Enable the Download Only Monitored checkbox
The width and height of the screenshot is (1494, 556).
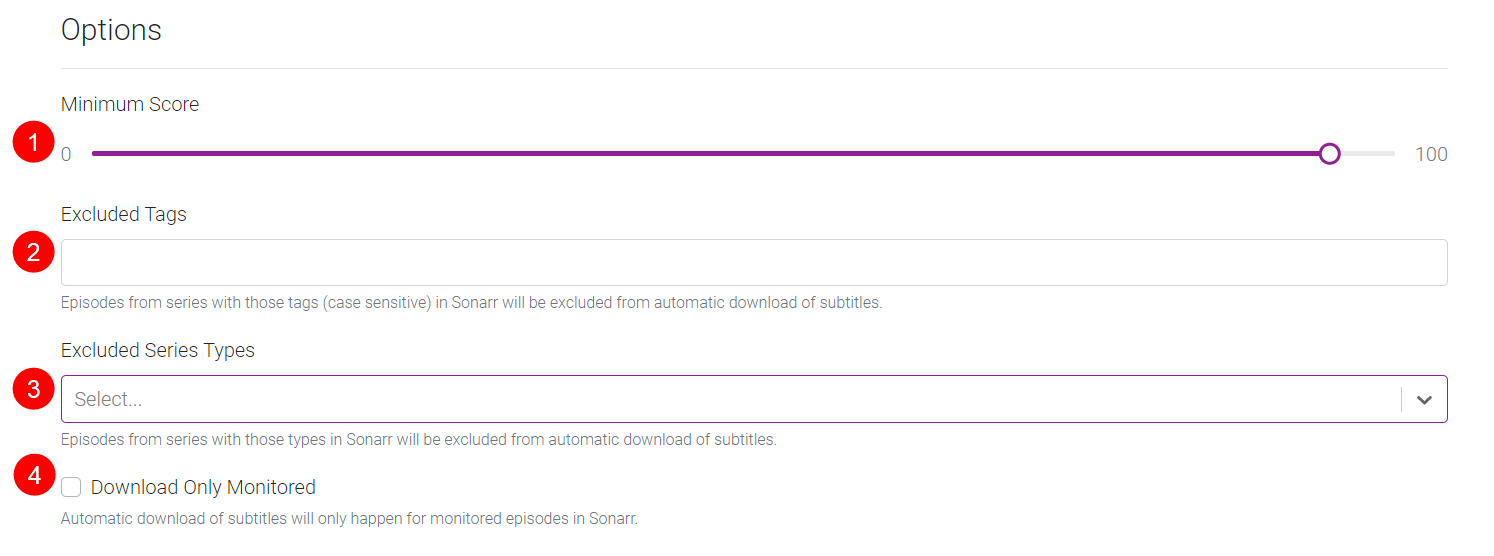[x=71, y=487]
